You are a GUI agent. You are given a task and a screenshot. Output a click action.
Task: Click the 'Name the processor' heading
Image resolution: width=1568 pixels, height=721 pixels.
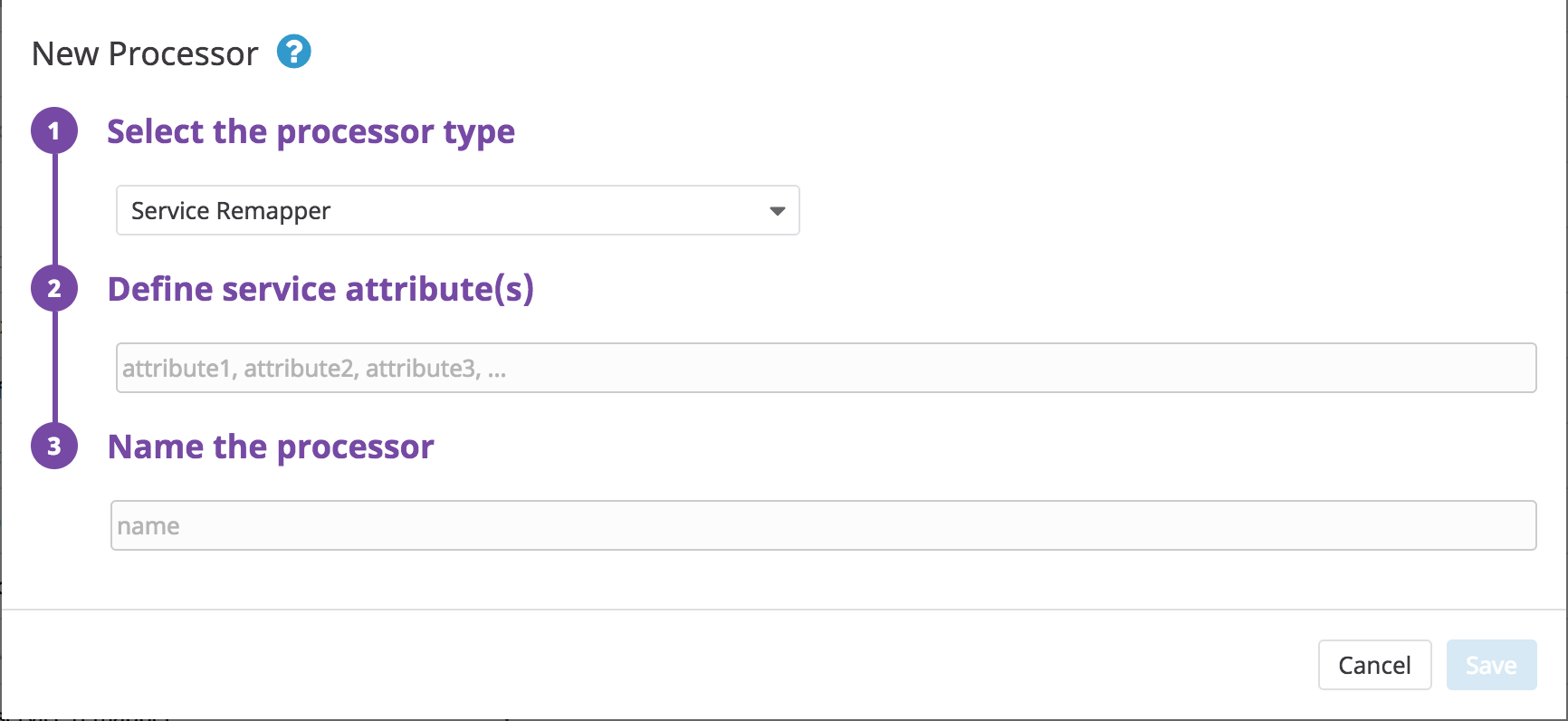(271, 447)
